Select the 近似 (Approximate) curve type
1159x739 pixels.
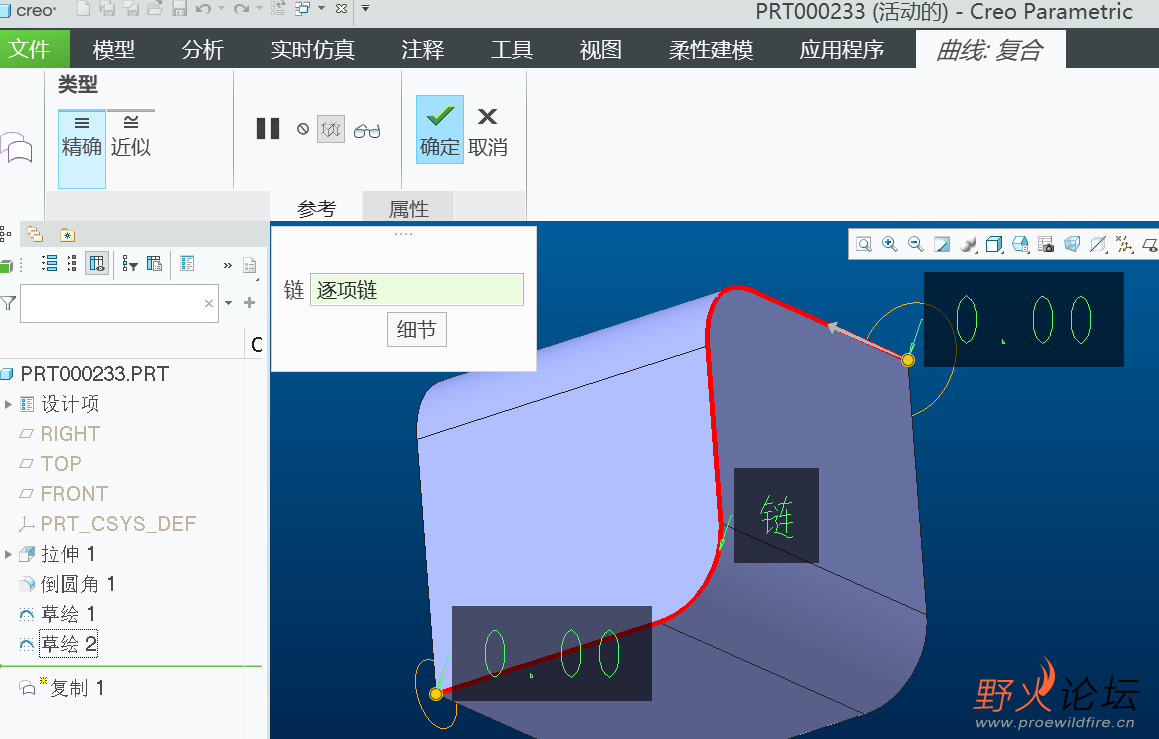[131, 135]
